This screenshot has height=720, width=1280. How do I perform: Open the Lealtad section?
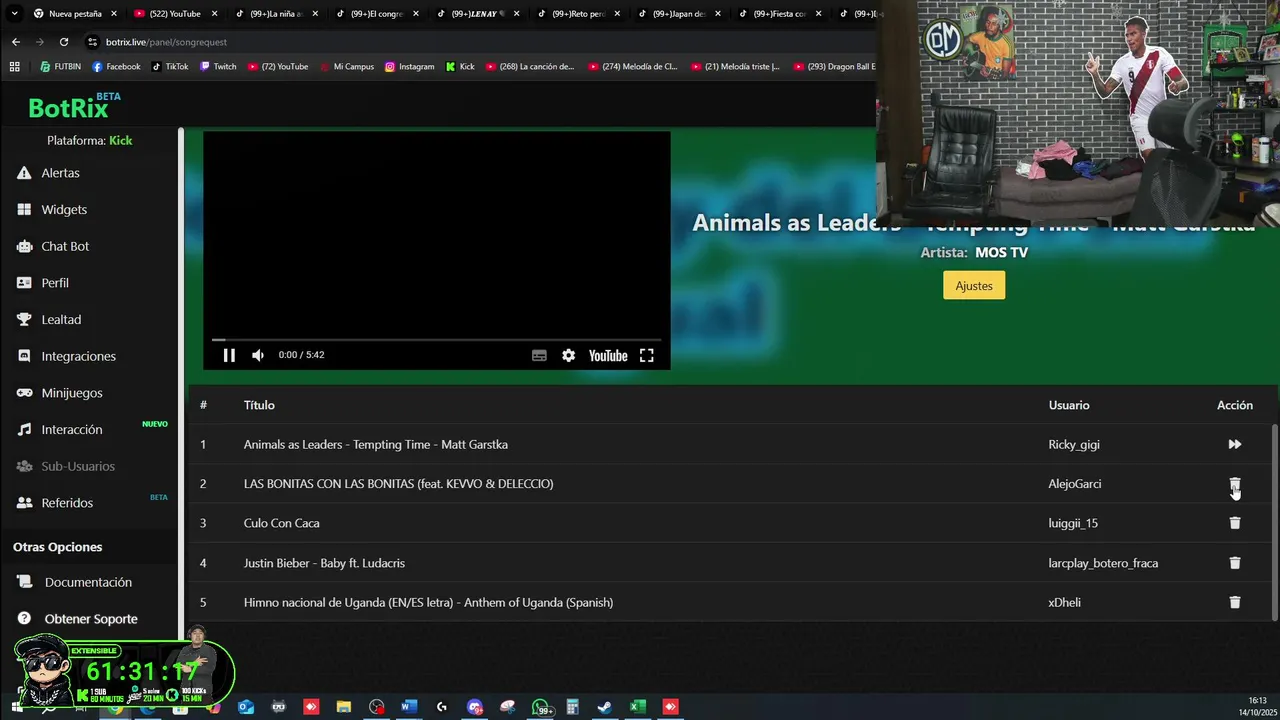(61, 320)
